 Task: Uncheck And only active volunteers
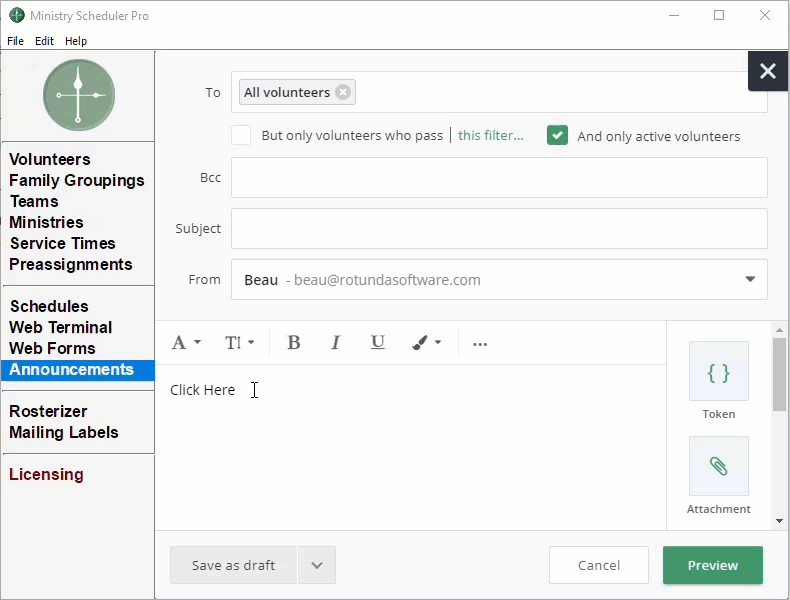[557, 136]
